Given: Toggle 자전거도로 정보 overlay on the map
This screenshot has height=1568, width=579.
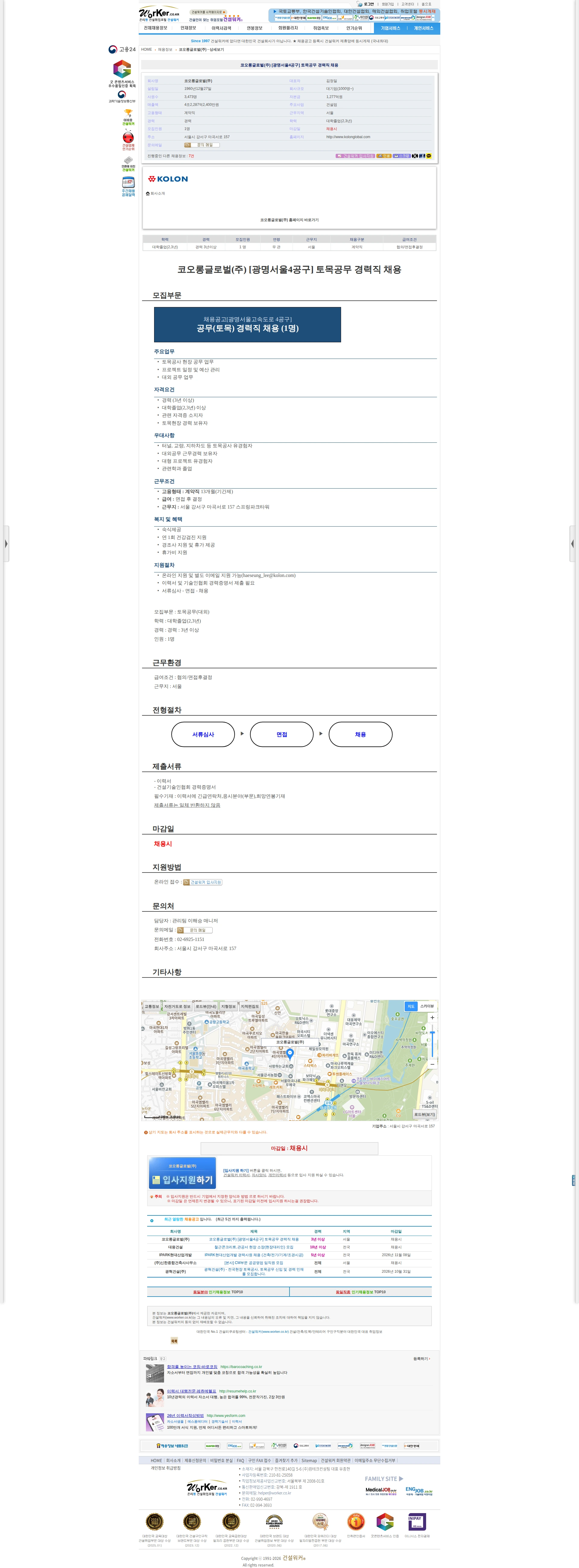Looking at the screenshot, I should tap(177, 1006).
